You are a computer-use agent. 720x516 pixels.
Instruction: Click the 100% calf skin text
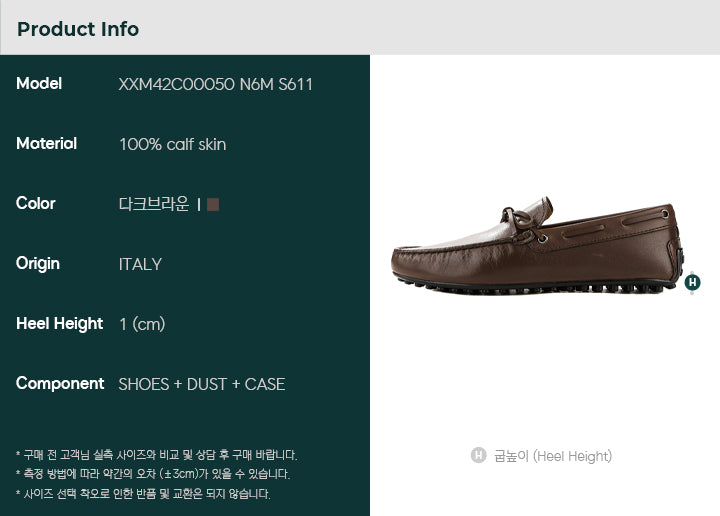[x=173, y=145]
